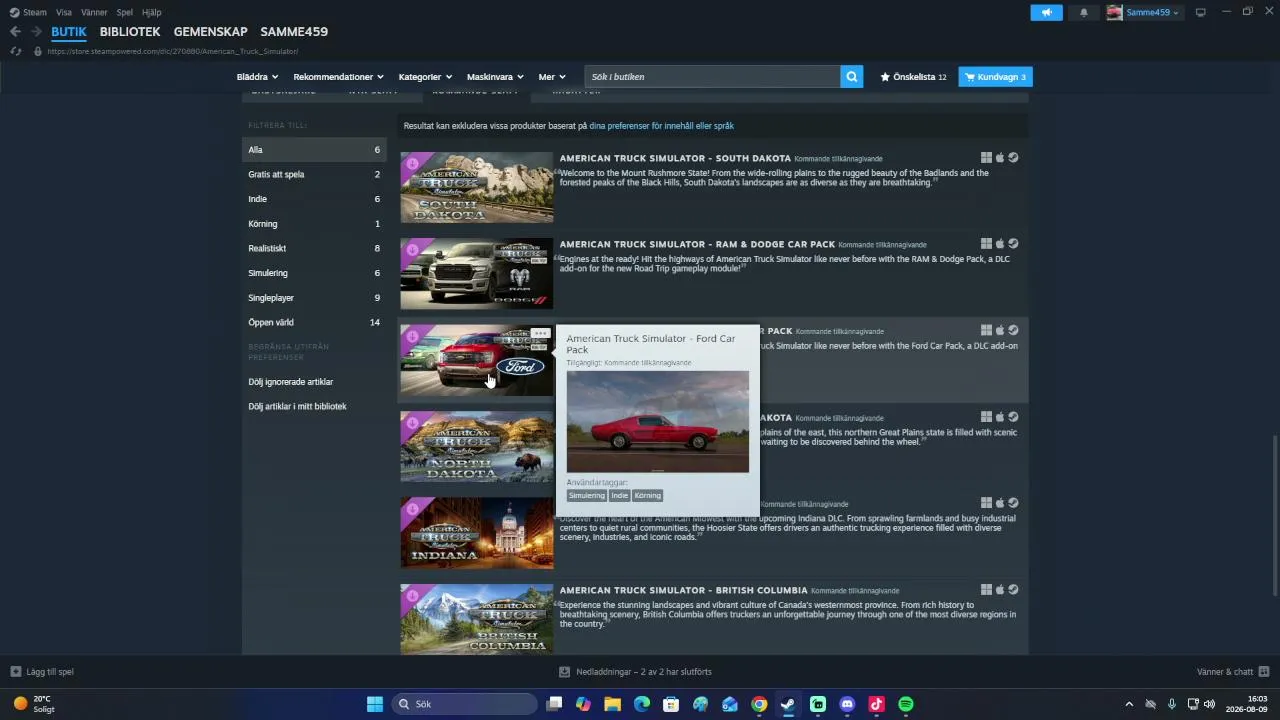Open the notifications bell
This screenshot has width=1280, height=720.
1084,12
